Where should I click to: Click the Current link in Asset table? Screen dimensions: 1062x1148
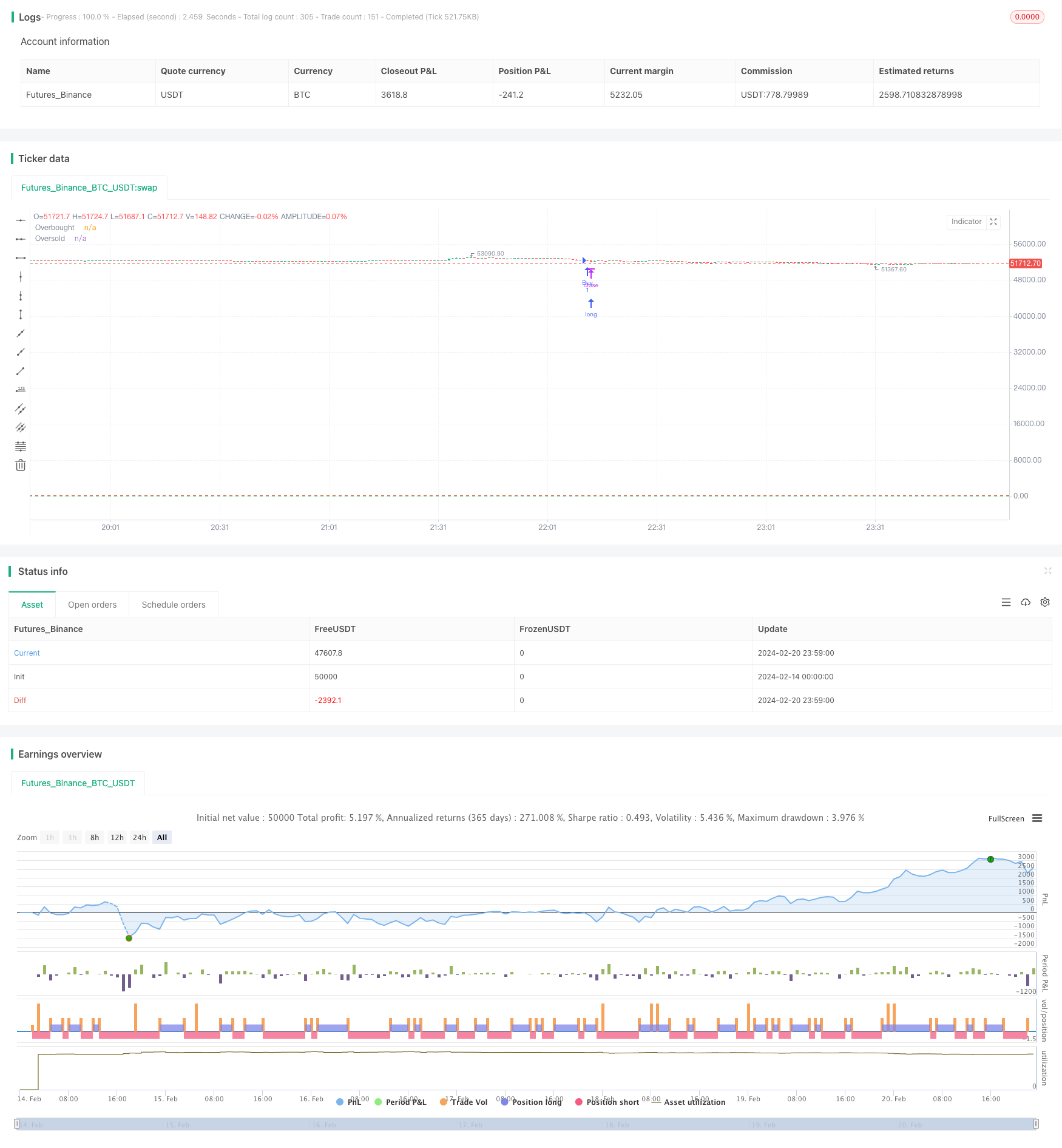(x=27, y=653)
